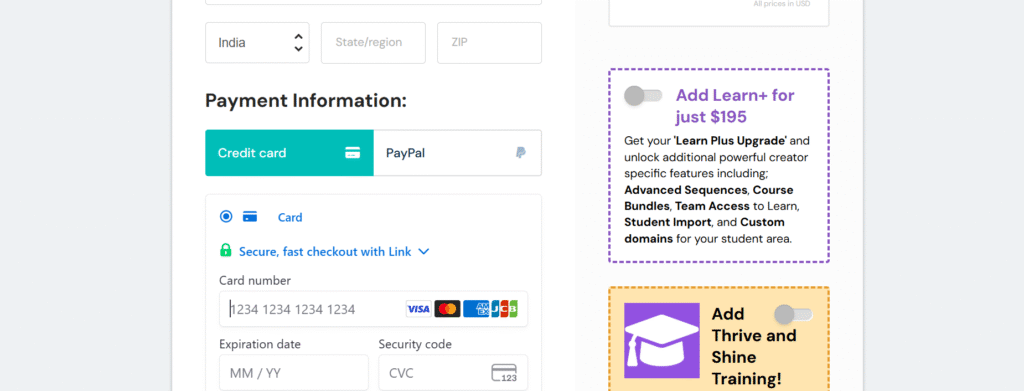Image resolution: width=1024 pixels, height=391 pixels.
Task: Click the blue Card label
Action: 290,217
